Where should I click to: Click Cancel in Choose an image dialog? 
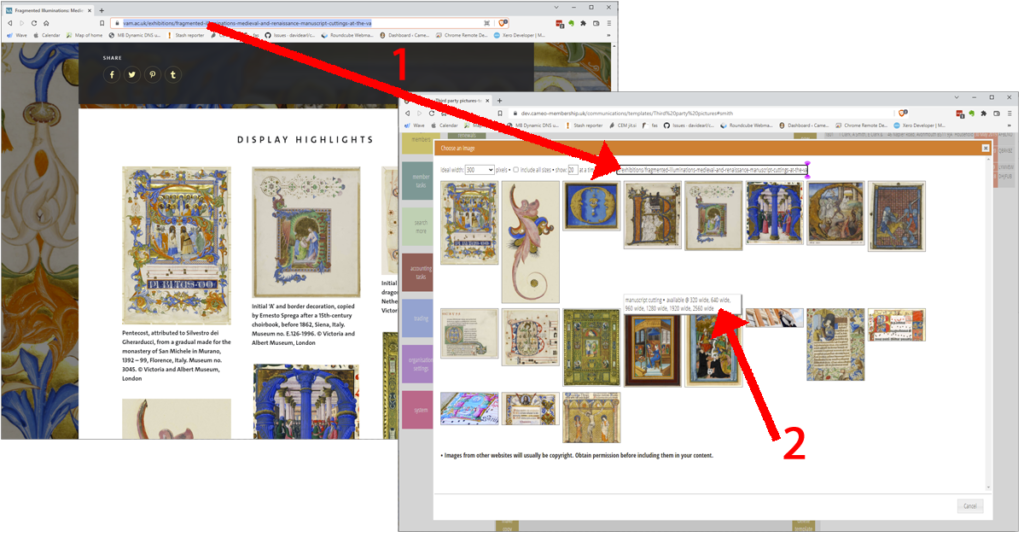970,506
